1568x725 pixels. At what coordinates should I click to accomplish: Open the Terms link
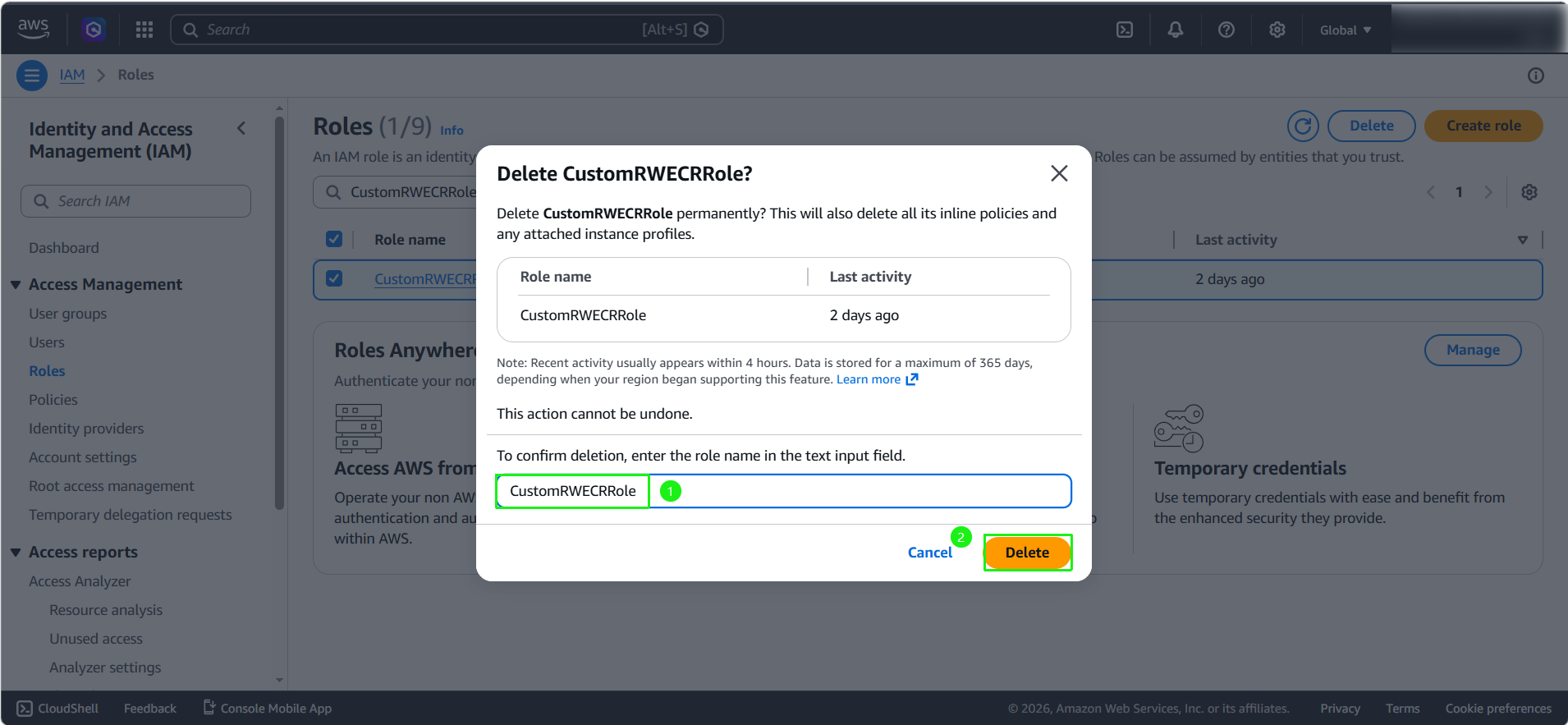1402,709
